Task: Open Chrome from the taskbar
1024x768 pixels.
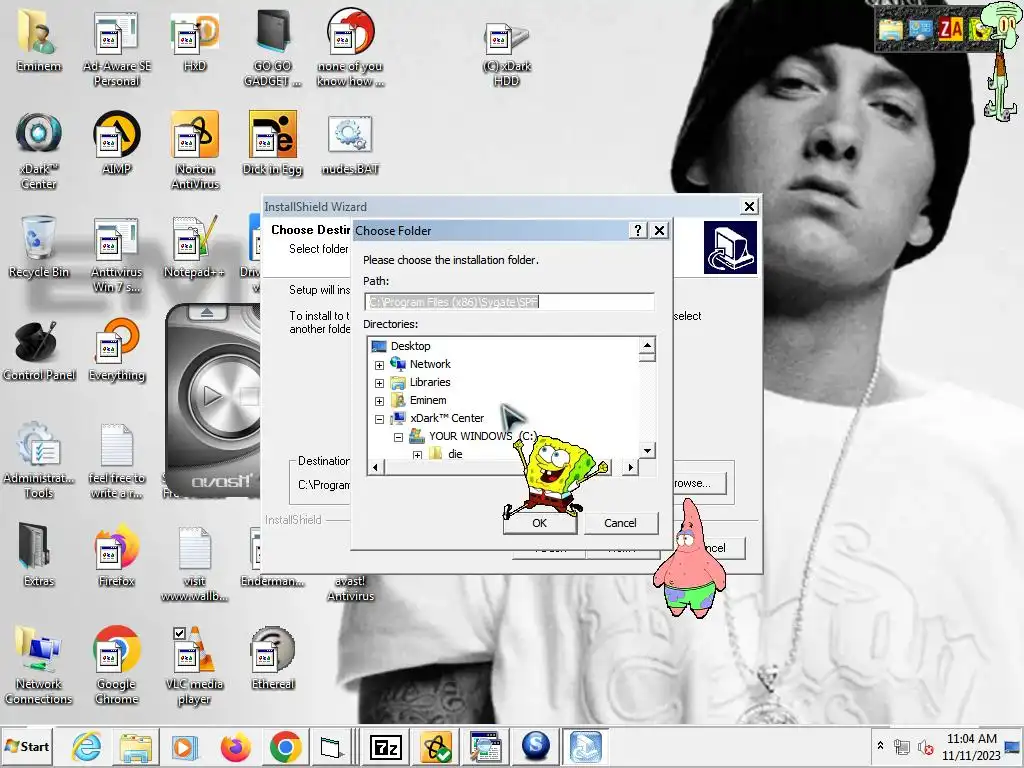Action: click(x=285, y=746)
